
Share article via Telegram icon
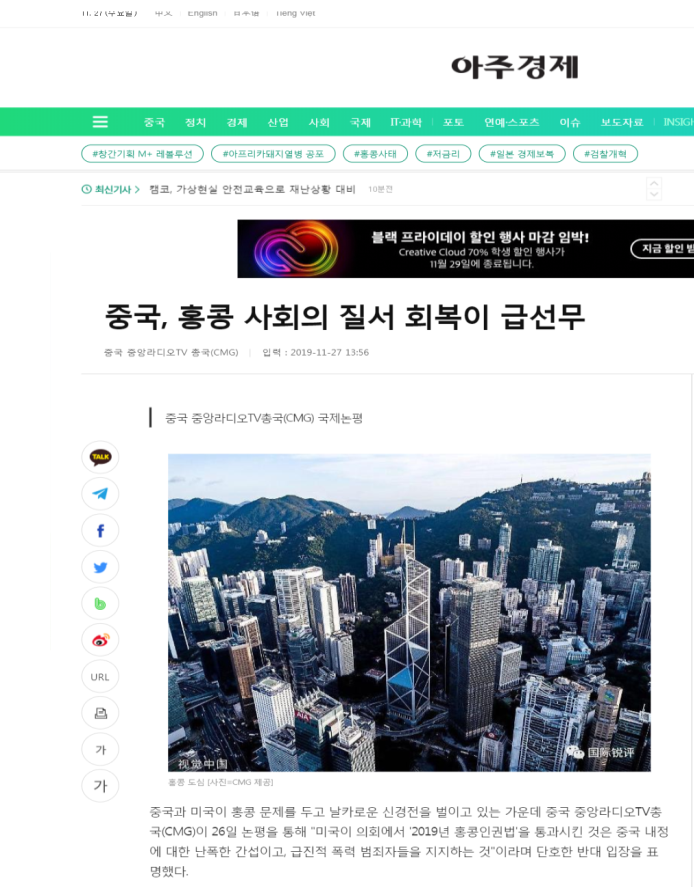click(x=100, y=494)
